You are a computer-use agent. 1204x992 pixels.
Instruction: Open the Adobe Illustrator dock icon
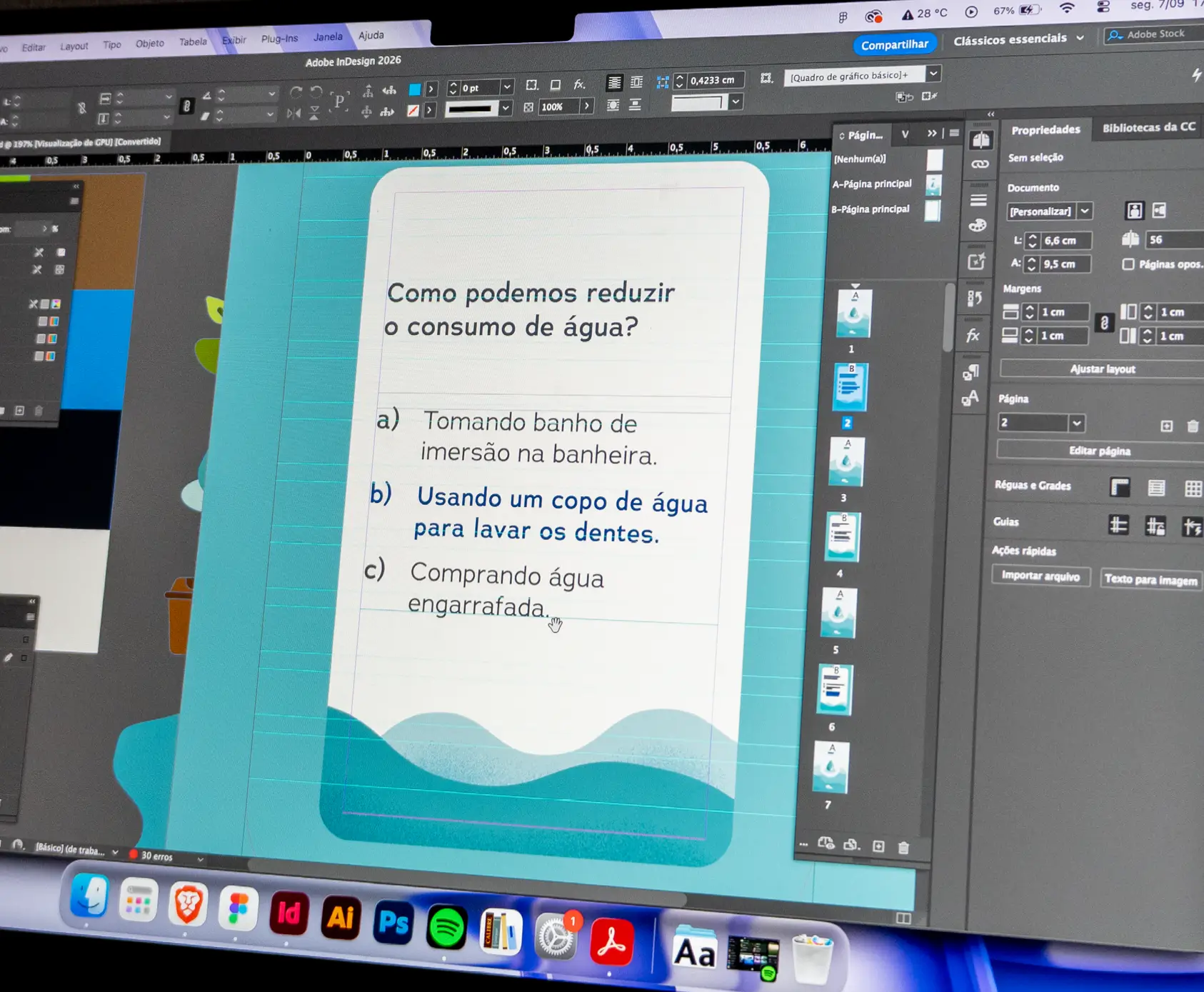pyautogui.click(x=341, y=916)
